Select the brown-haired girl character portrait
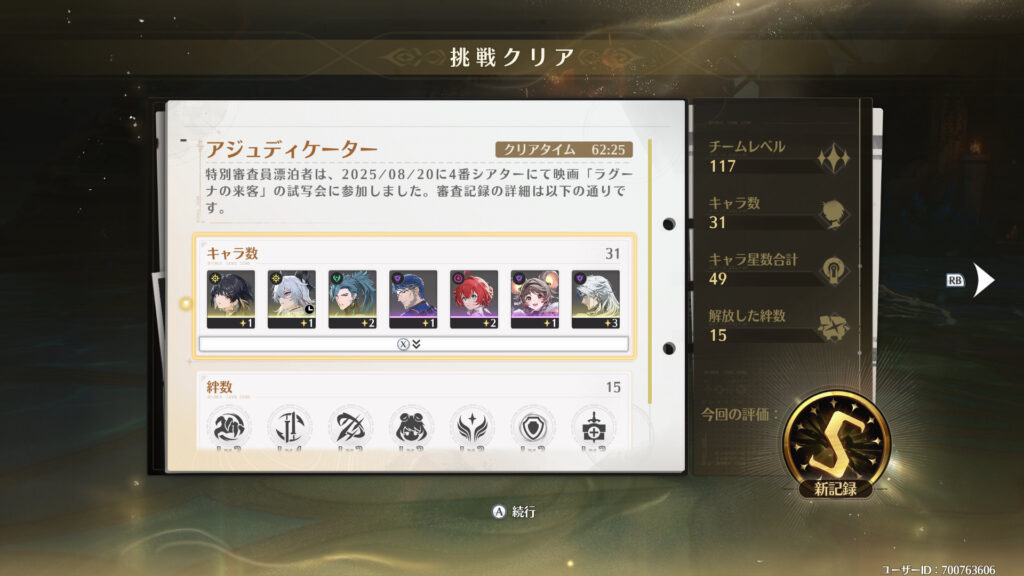 tap(534, 299)
